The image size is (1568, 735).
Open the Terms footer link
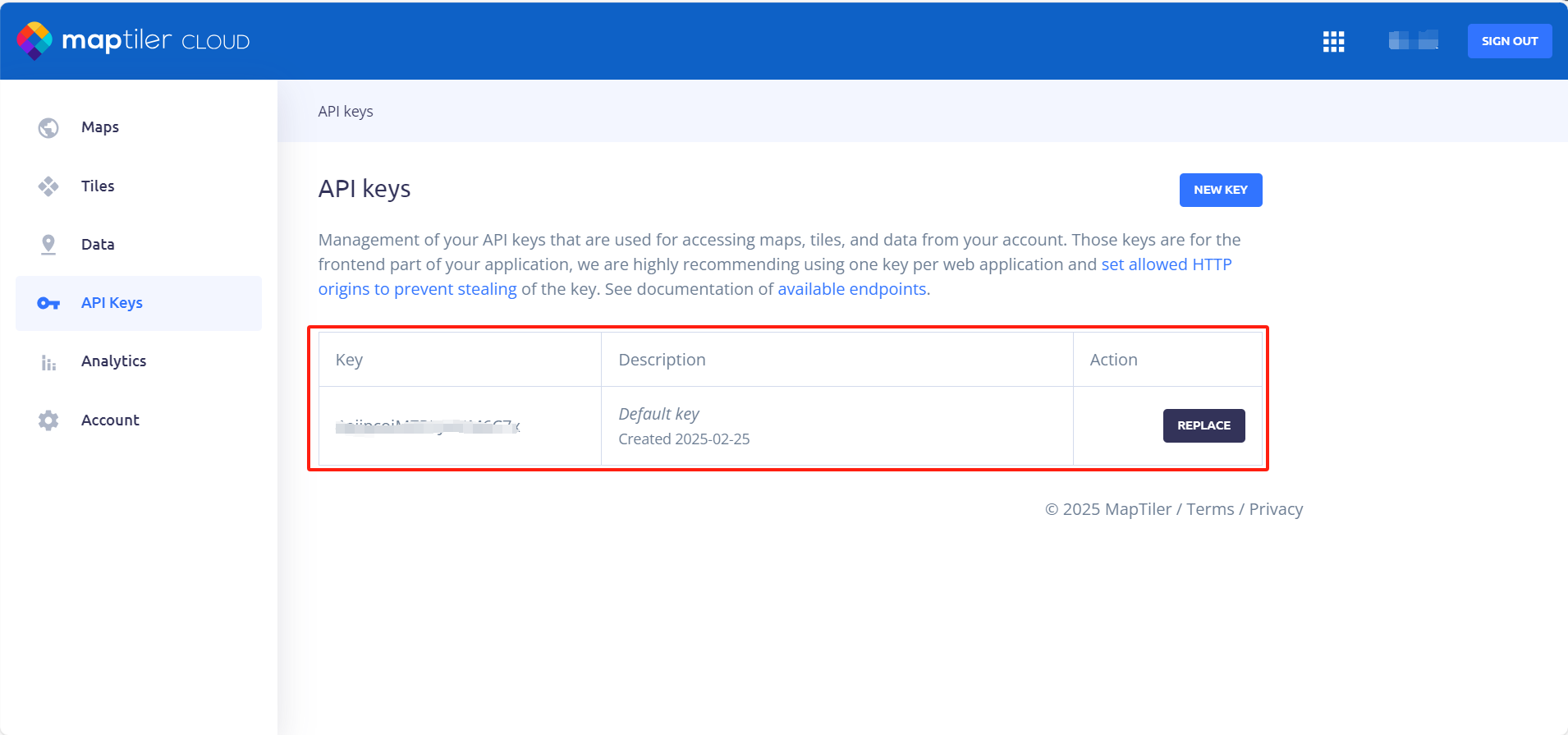1210,509
